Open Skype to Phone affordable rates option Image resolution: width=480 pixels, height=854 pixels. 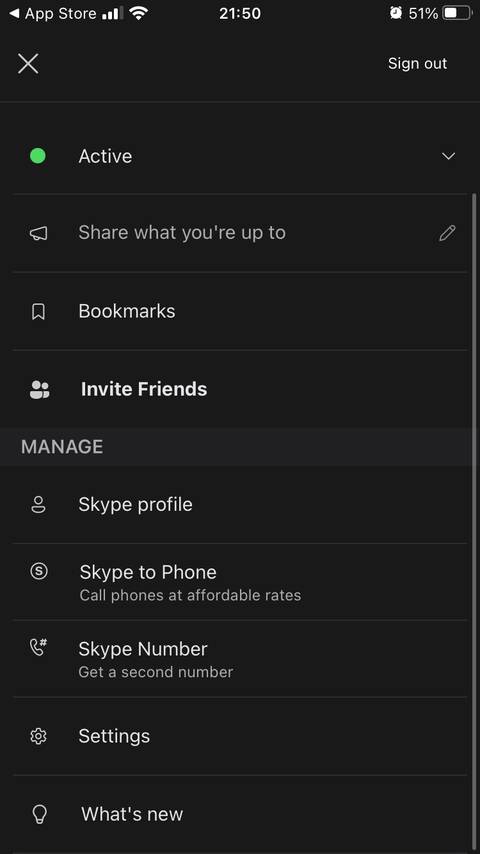(x=240, y=582)
